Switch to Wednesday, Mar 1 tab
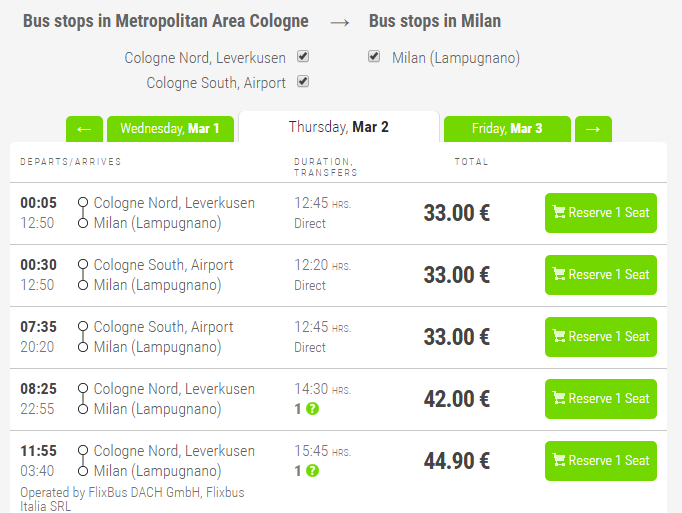This screenshot has width=682, height=513. click(170, 129)
